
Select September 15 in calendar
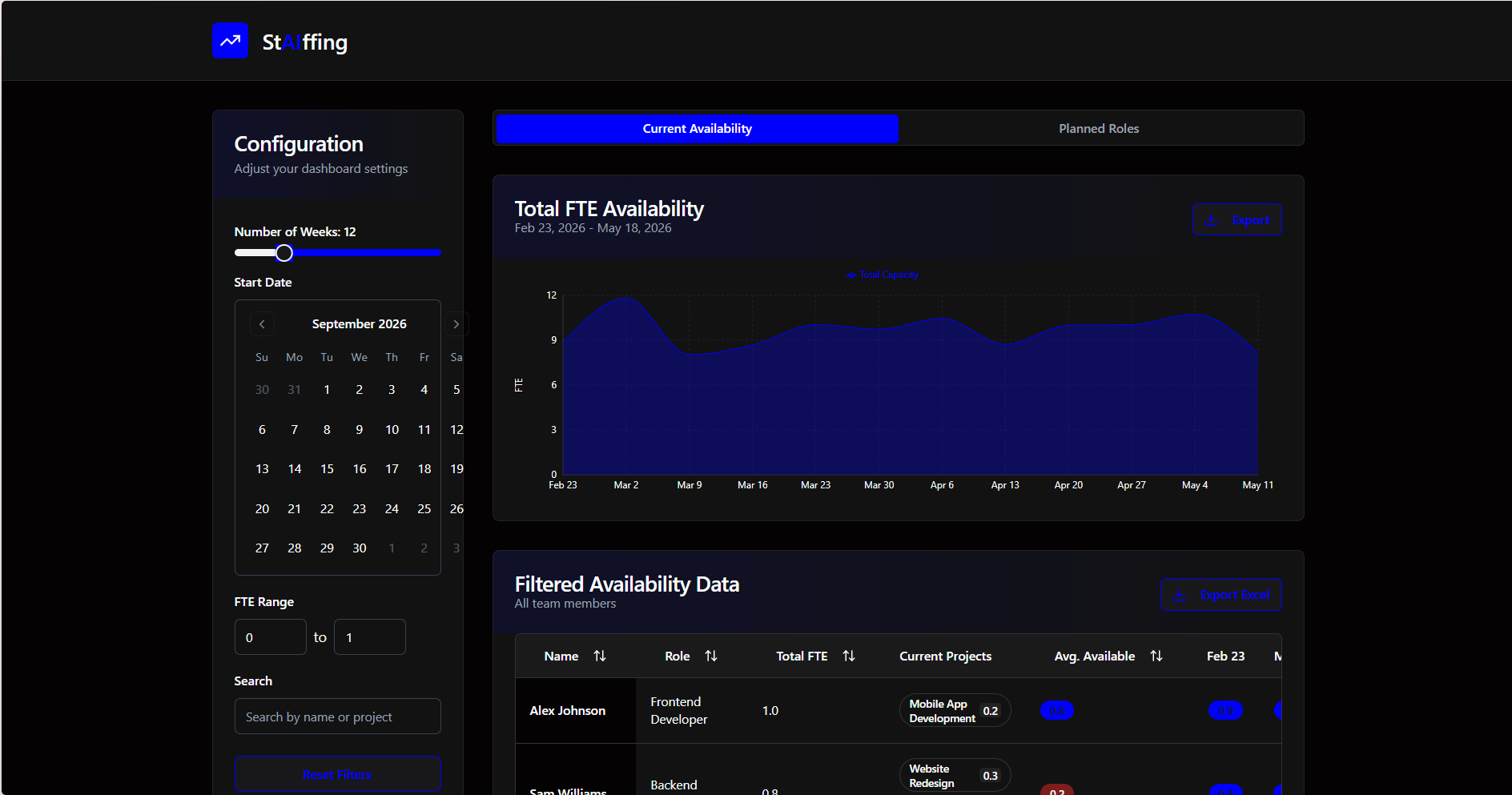click(327, 469)
